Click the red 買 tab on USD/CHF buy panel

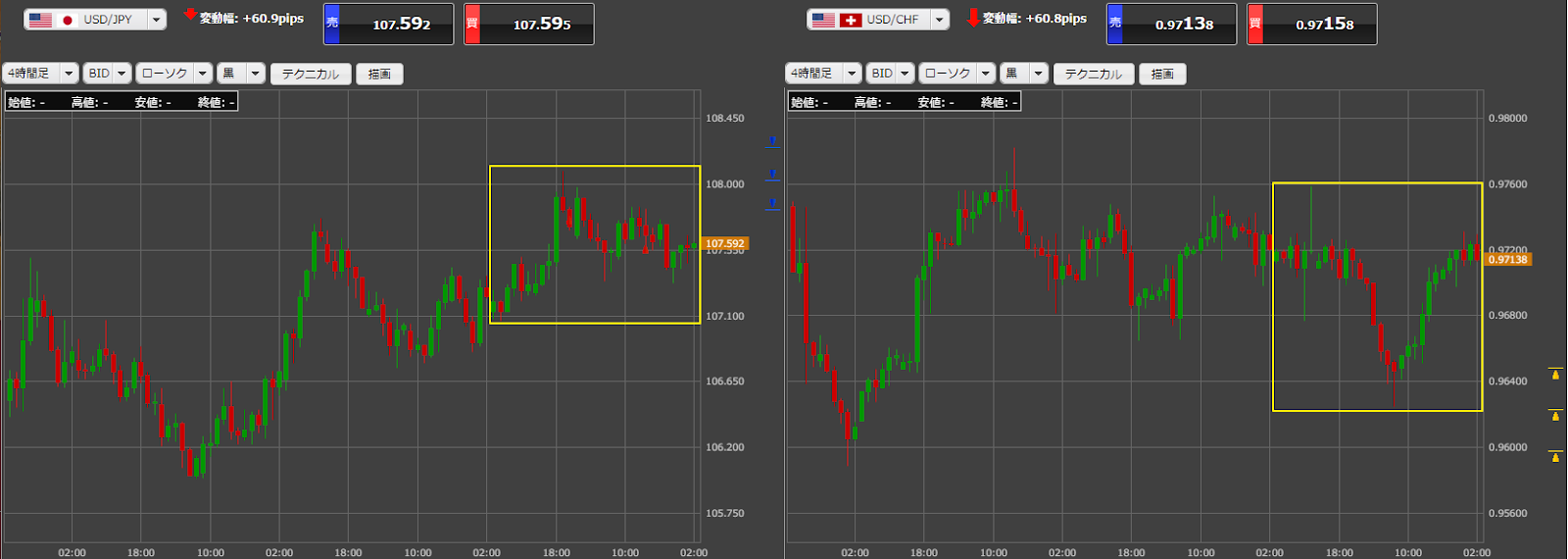[x=1255, y=24]
